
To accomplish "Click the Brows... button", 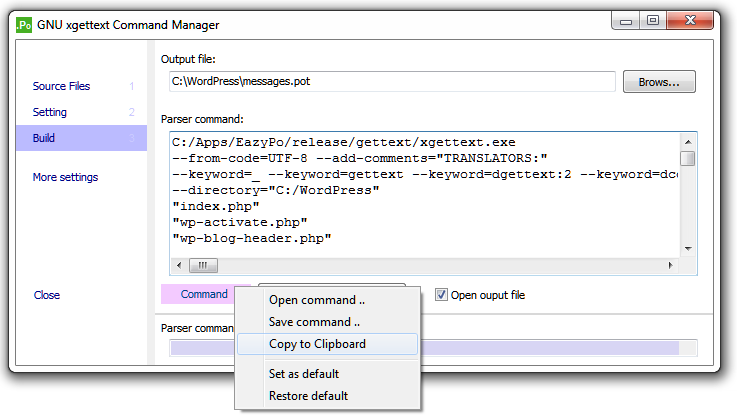I will 659,82.
